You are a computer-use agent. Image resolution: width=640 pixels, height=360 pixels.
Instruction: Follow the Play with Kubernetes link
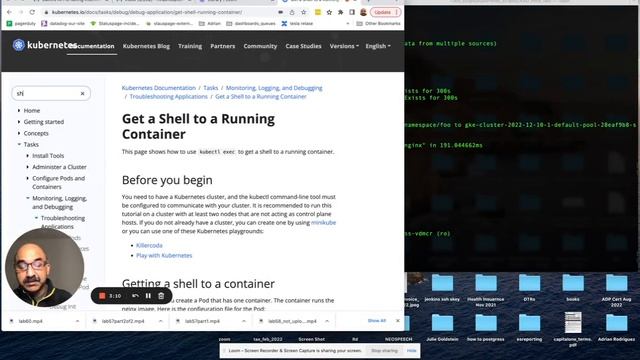click(x=164, y=256)
